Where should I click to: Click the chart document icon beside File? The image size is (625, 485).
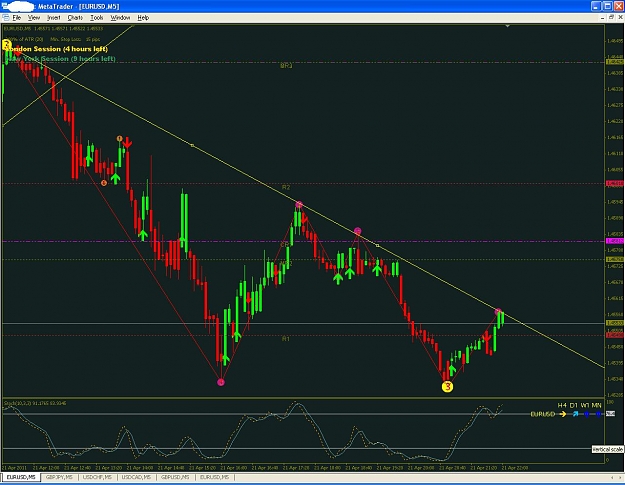click(6, 18)
